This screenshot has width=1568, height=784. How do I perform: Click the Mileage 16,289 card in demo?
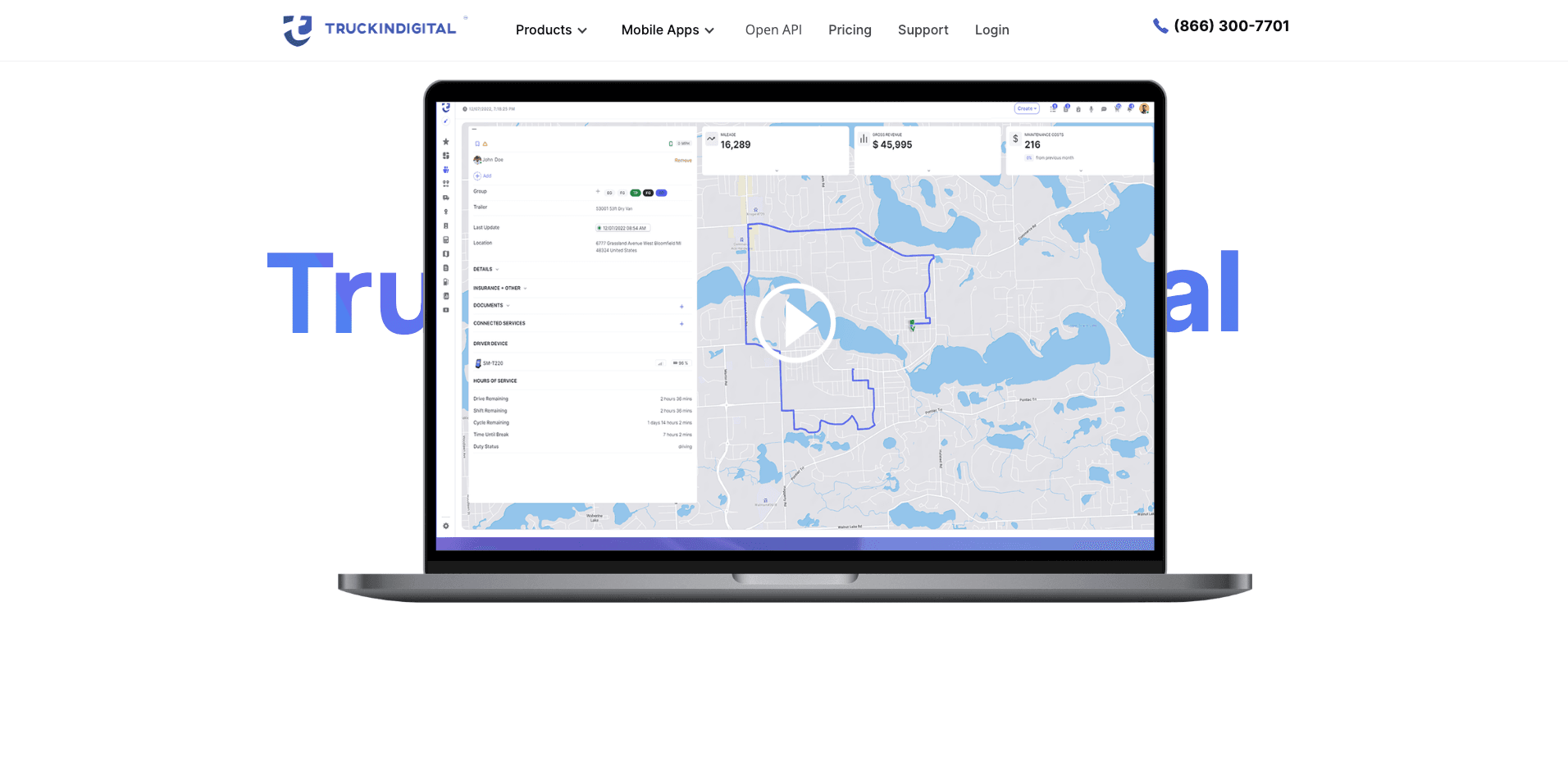[775, 150]
